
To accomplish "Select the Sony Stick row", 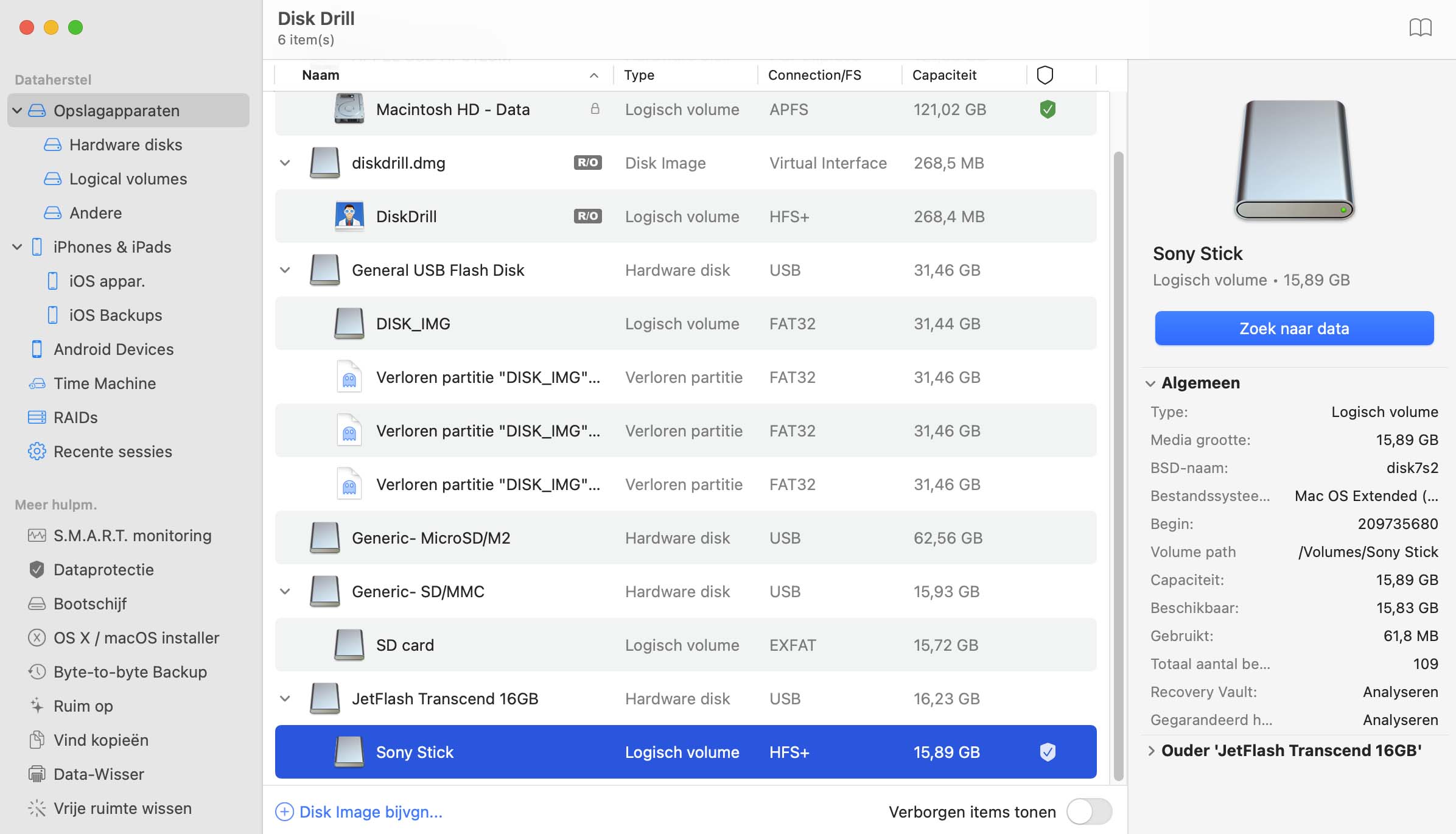I will click(685, 752).
